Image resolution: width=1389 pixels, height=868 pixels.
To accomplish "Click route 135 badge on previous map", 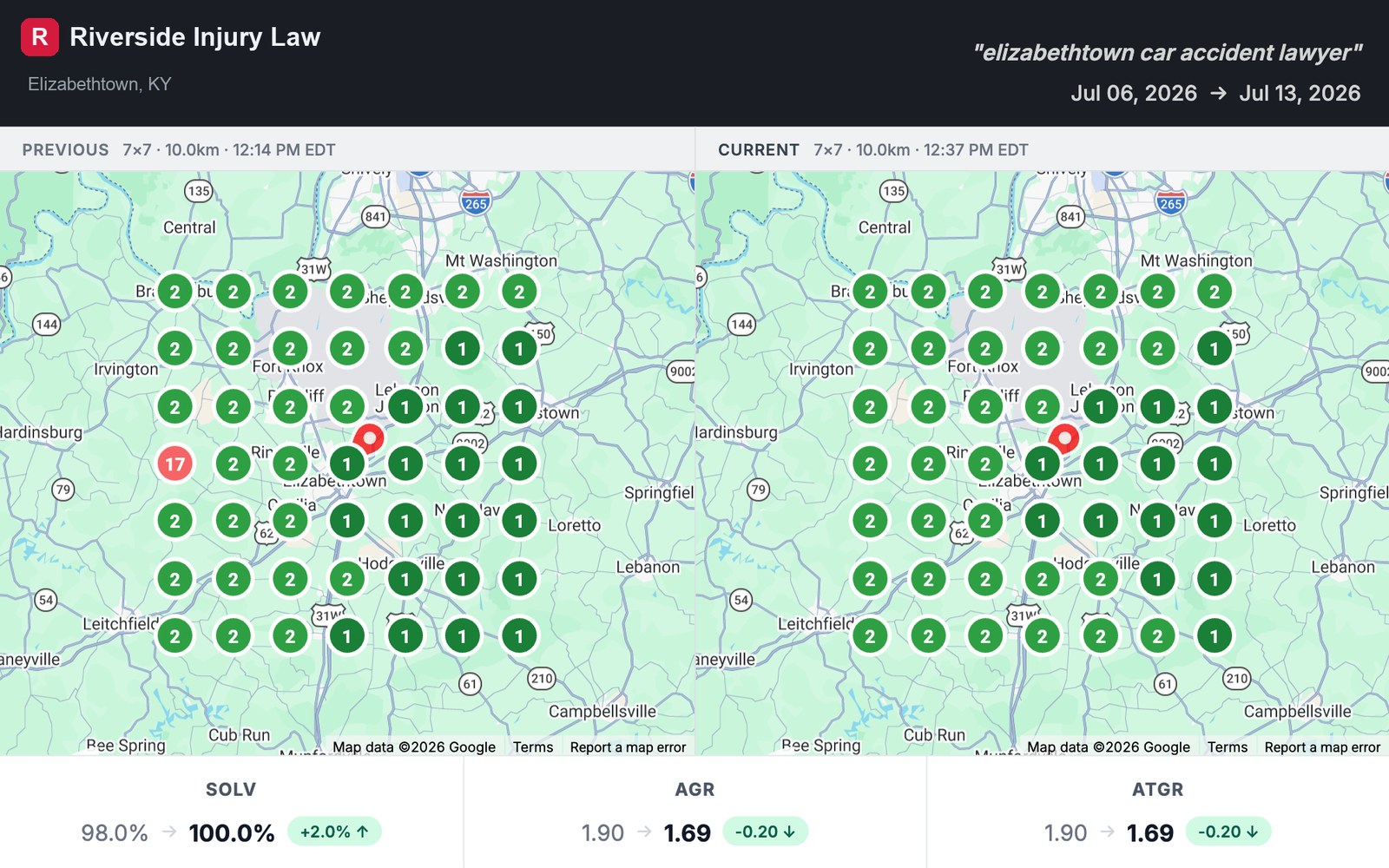I will pyautogui.click(x=199, y=191).
